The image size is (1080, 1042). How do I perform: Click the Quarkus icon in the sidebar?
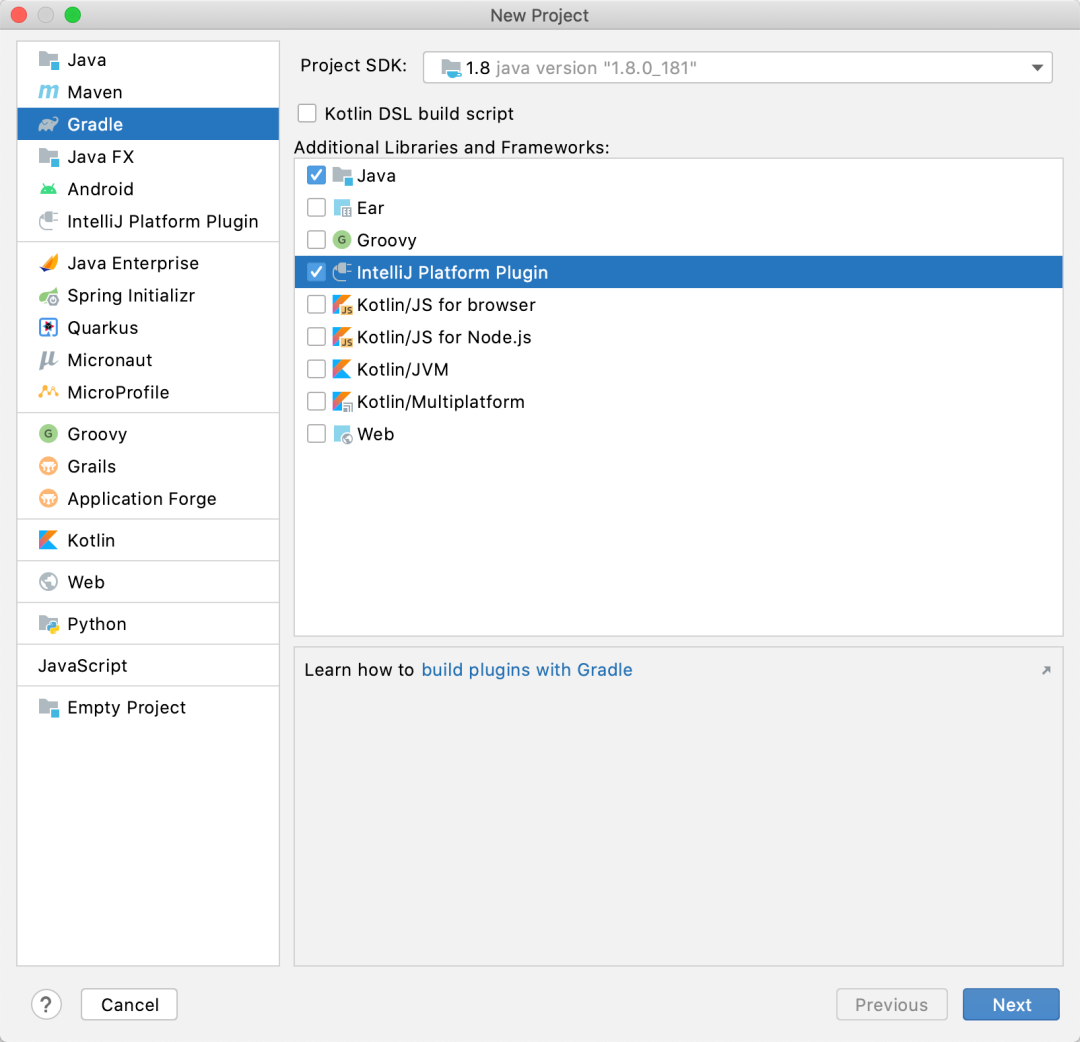[x=48, y=328]
